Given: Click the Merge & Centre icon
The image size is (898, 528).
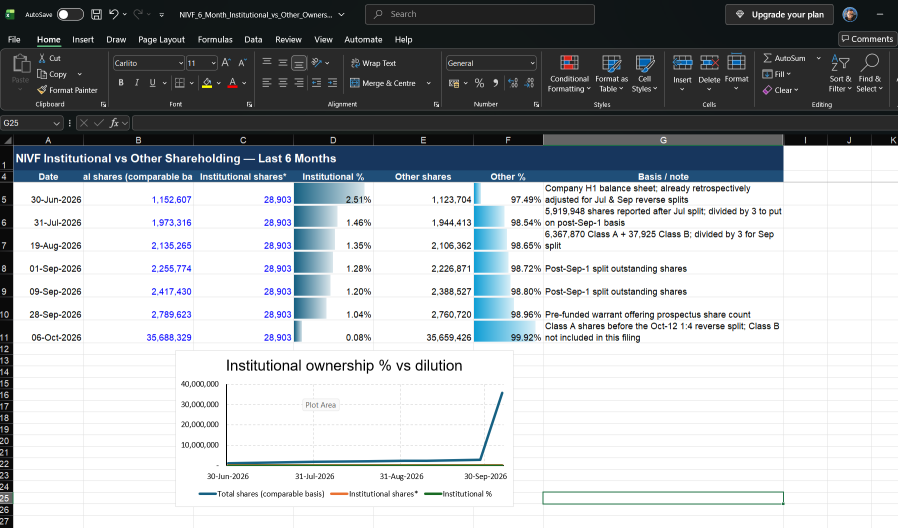Looking at the screenshot, I should pyautogui.click(x=355, y=83).
